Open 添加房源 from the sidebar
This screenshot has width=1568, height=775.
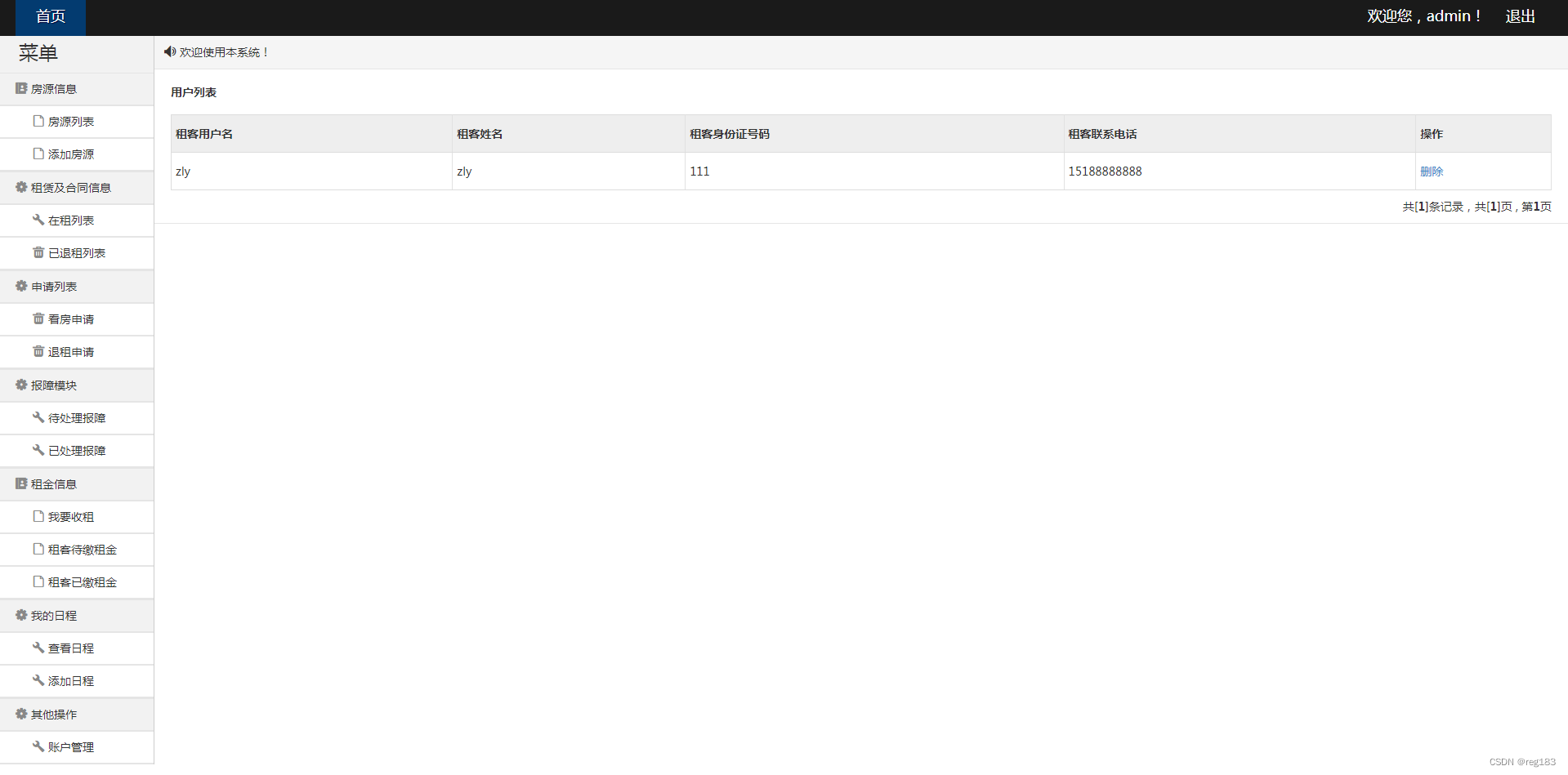coord(77,154)
